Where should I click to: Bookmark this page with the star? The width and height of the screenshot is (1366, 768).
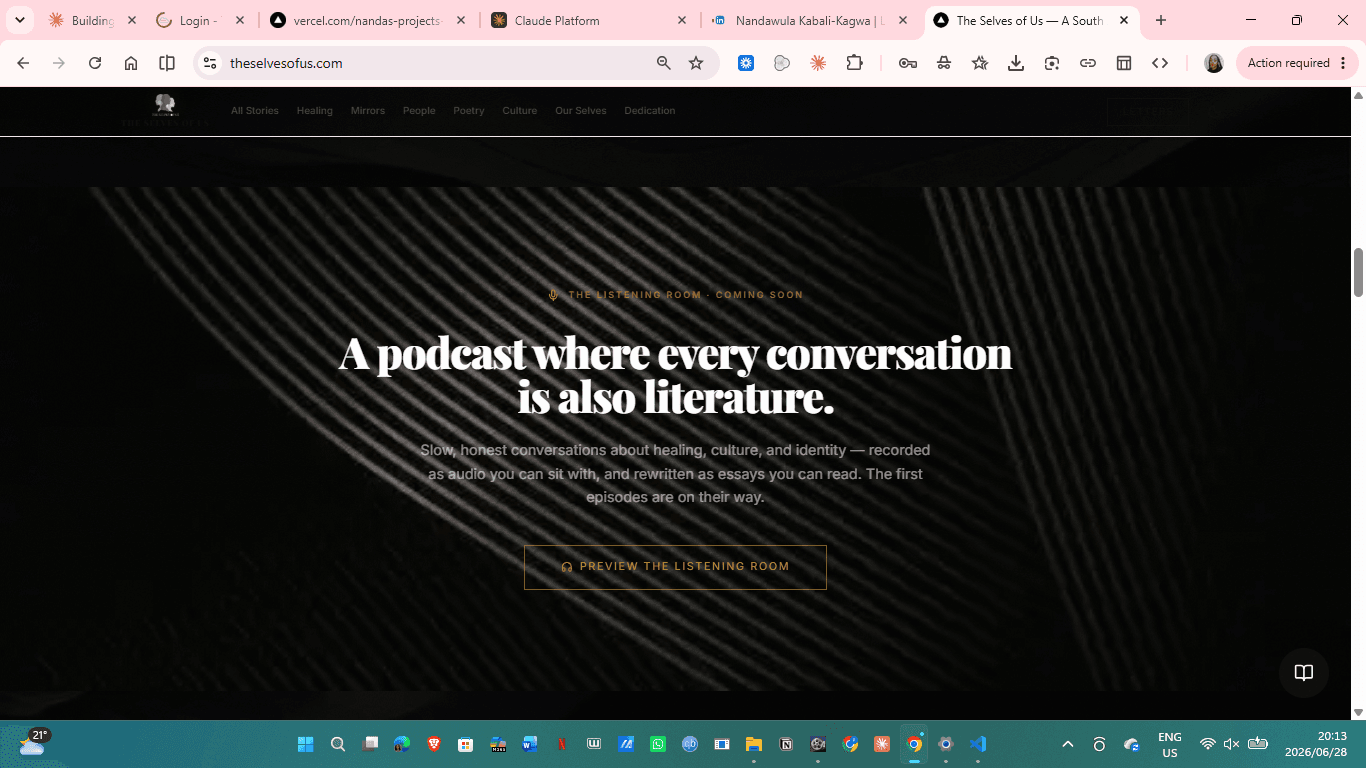(x=696, y=63)
